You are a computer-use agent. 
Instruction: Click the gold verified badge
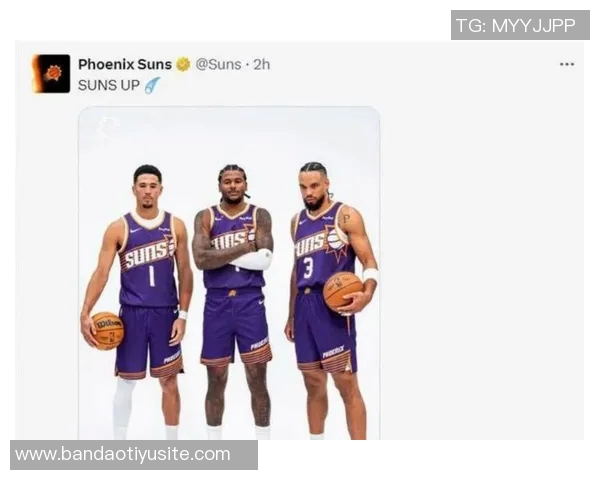pyautogui.click(x=183, y=64)
